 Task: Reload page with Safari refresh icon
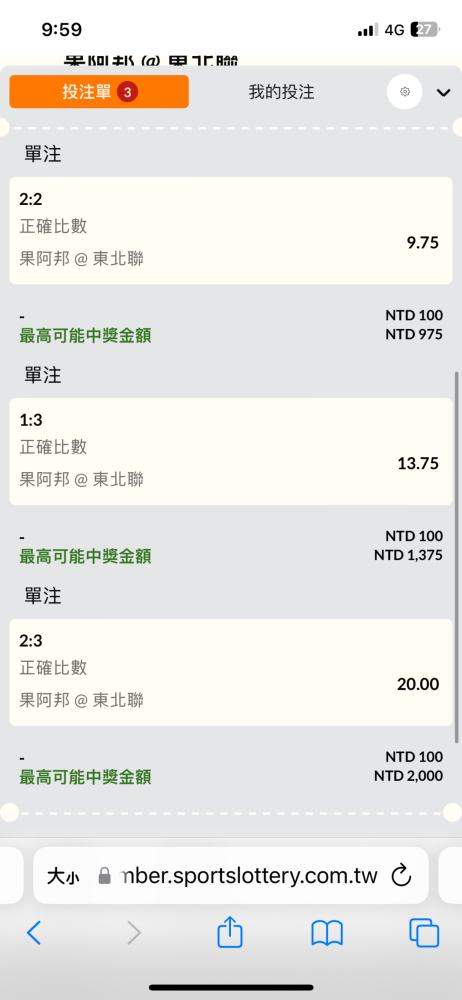[401, 876]
